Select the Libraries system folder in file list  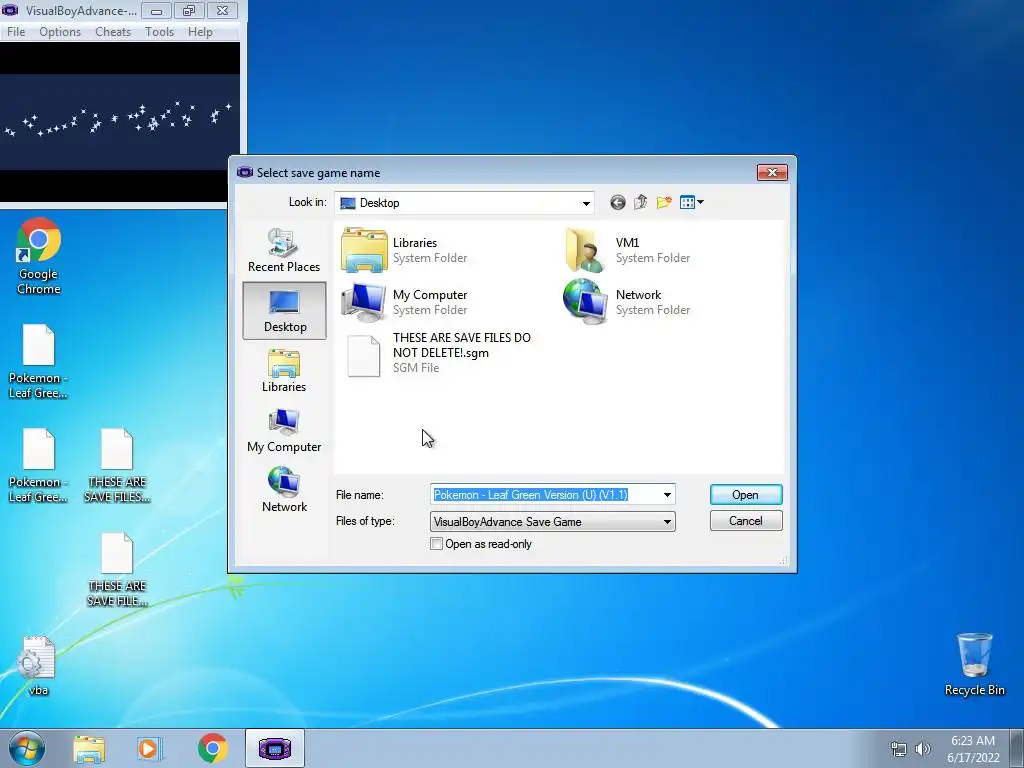point(405,250)
